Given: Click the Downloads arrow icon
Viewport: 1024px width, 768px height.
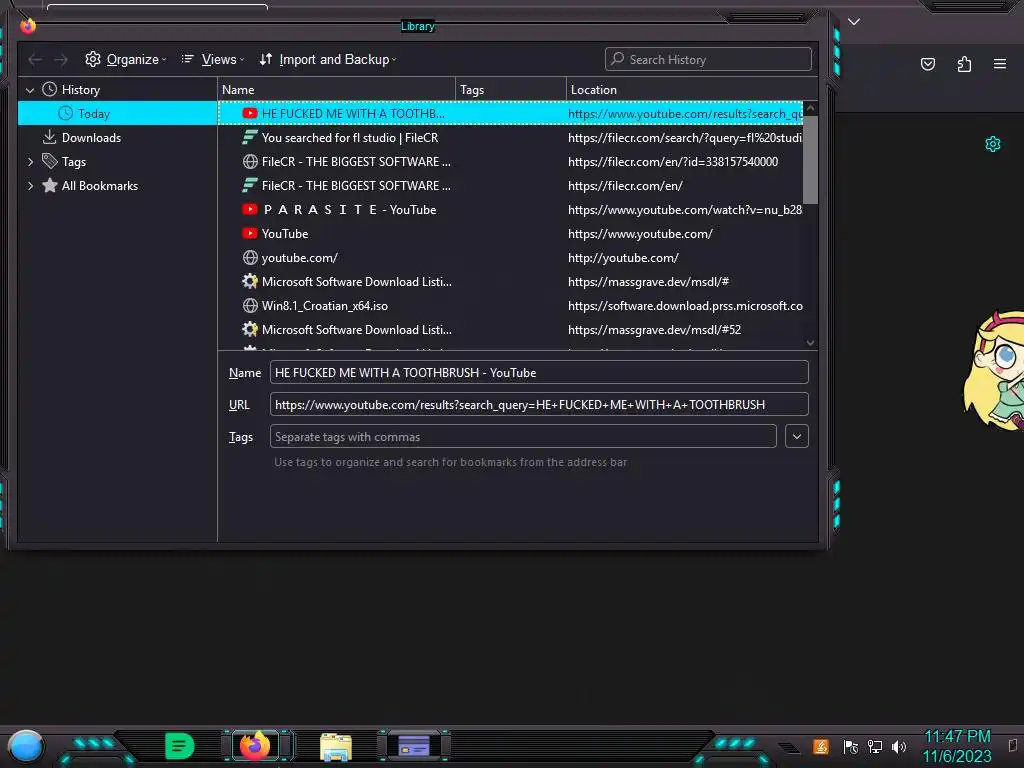Looking at the screenshot, I should click(50, 137).
